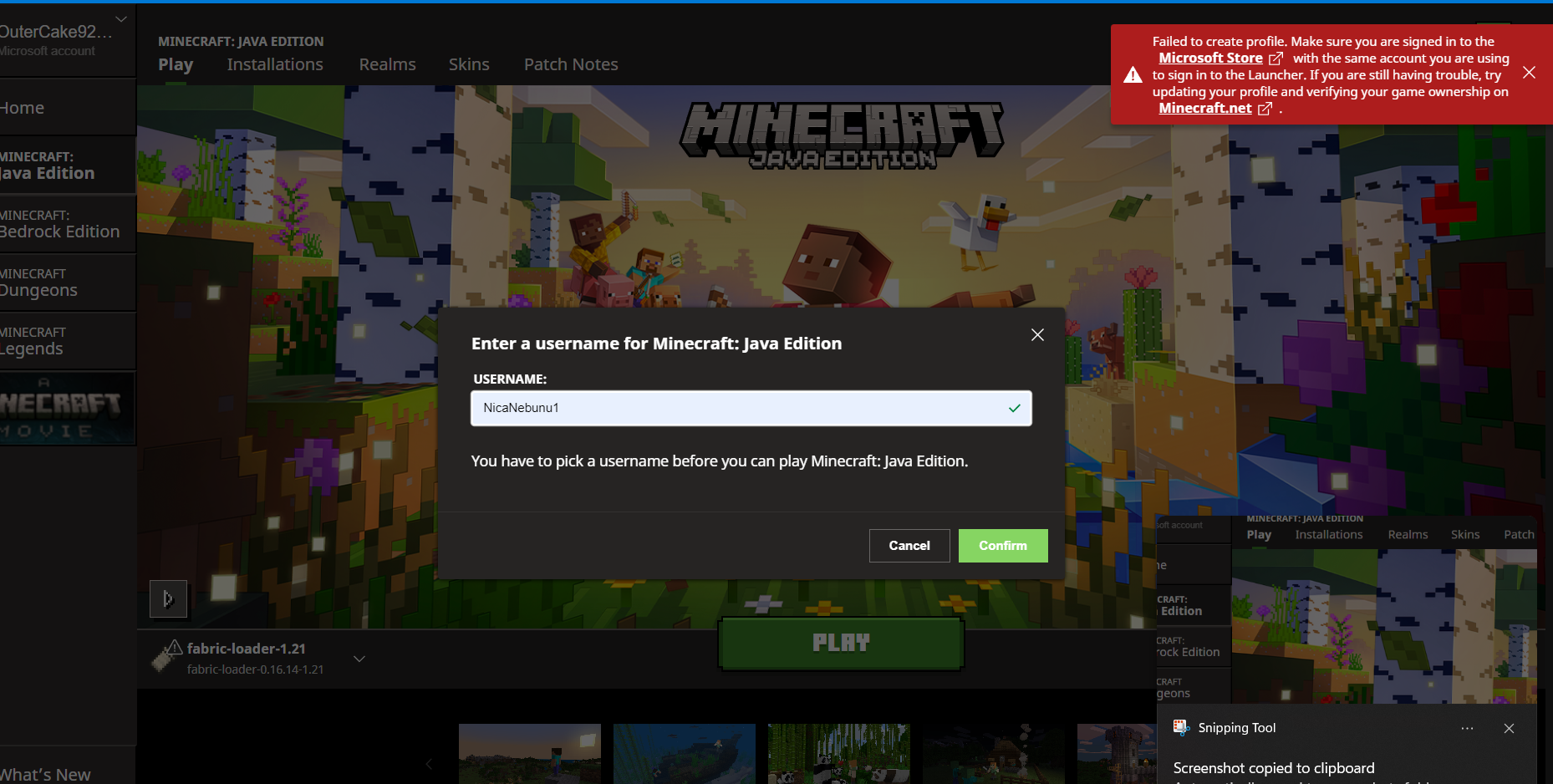Image resolution: width=1553 pixels, height=784 pixels.
Task: Click the Snipping Tool screenshot preview image
Action: [1347, 609]
